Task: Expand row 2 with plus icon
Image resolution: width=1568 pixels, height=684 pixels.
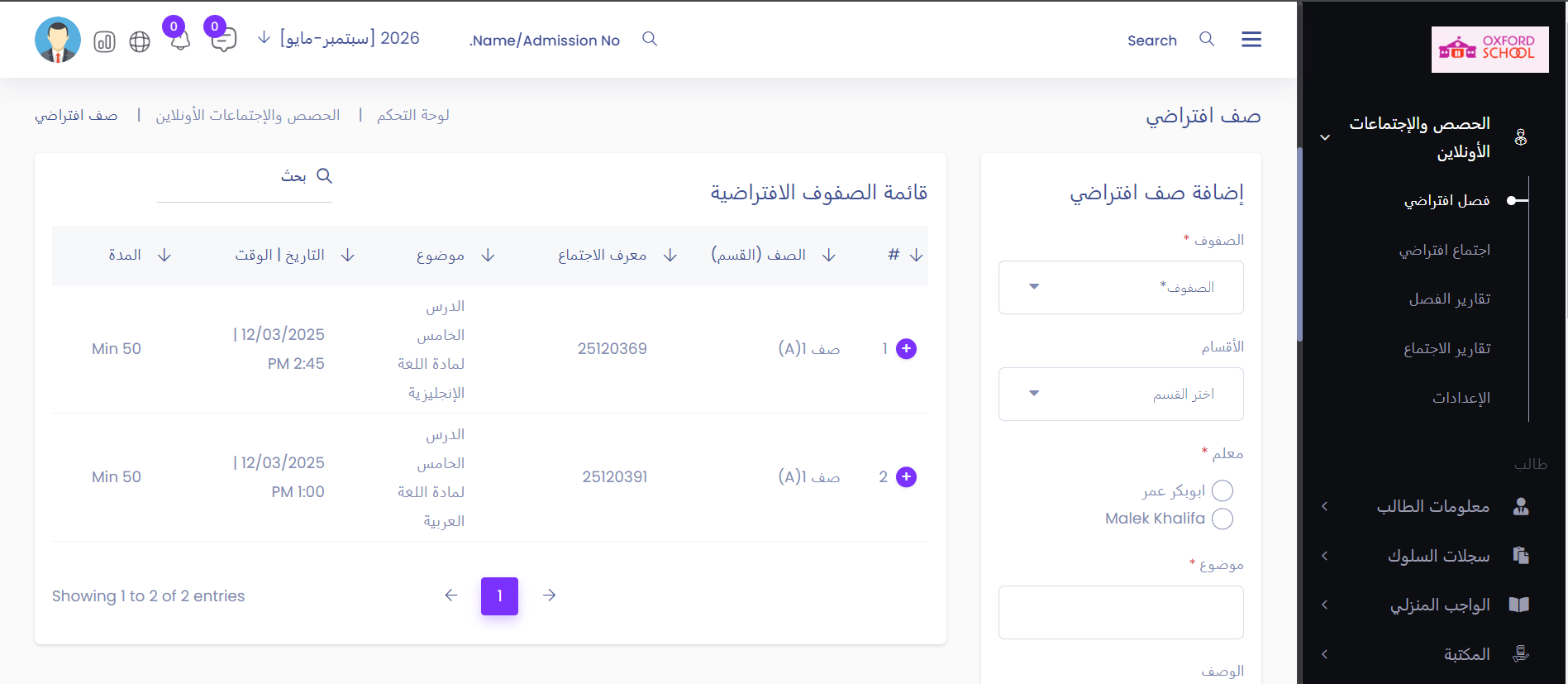Action: 906,477
